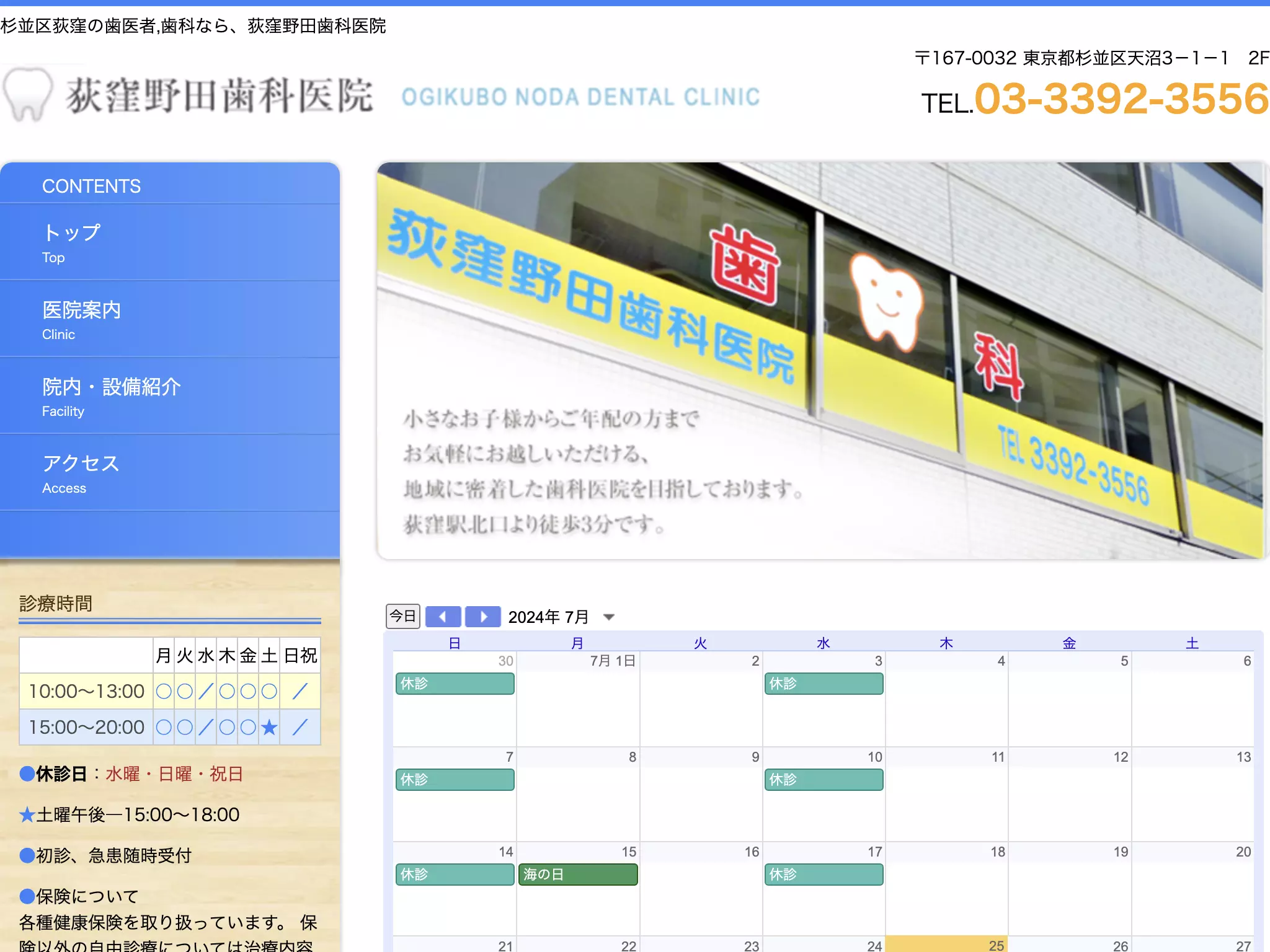Select highlighted date 25 in calendar

pyautogui.click(x=996, y=945)
